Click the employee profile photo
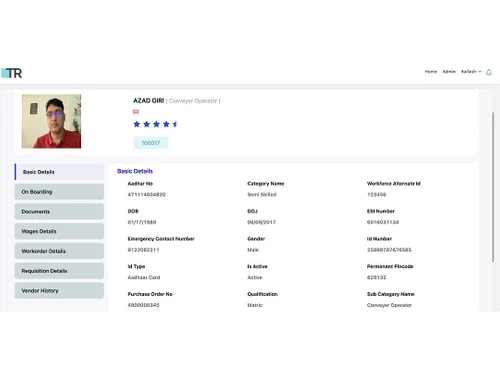The width and height of the screenshot is (500, 375). coord(51,121)
